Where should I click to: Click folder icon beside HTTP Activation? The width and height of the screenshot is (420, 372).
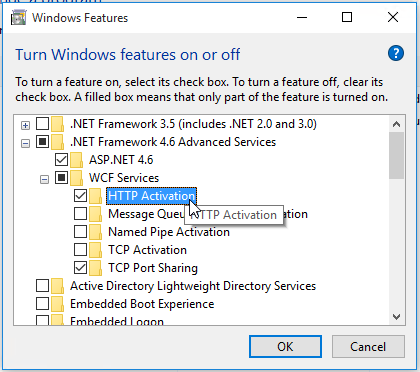coord(96,196)
